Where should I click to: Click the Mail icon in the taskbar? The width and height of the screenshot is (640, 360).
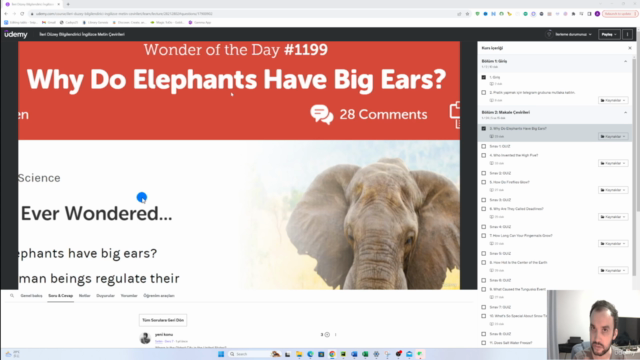tap(409, 354)
